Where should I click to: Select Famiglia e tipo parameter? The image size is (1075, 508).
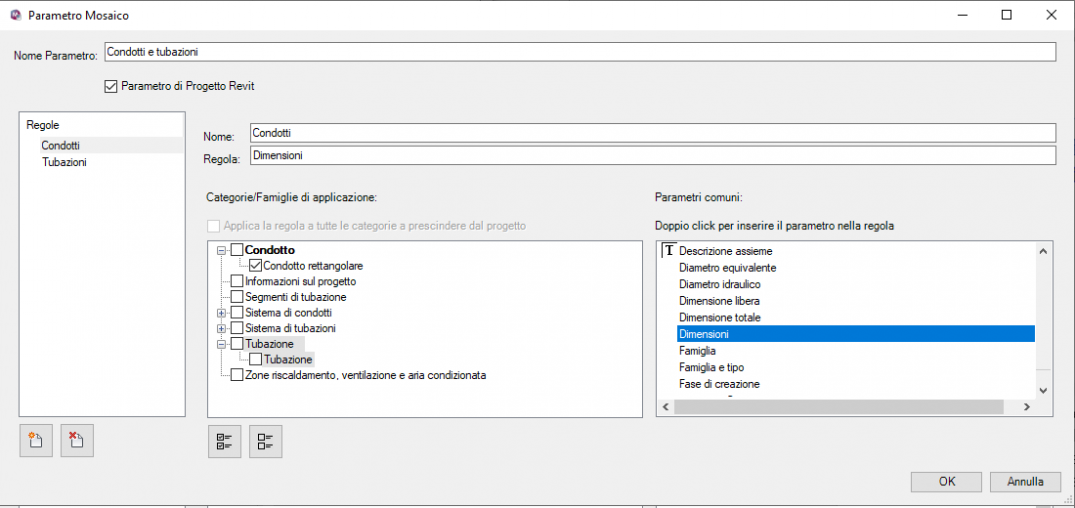pyautogui.click(x=714, y=367)
